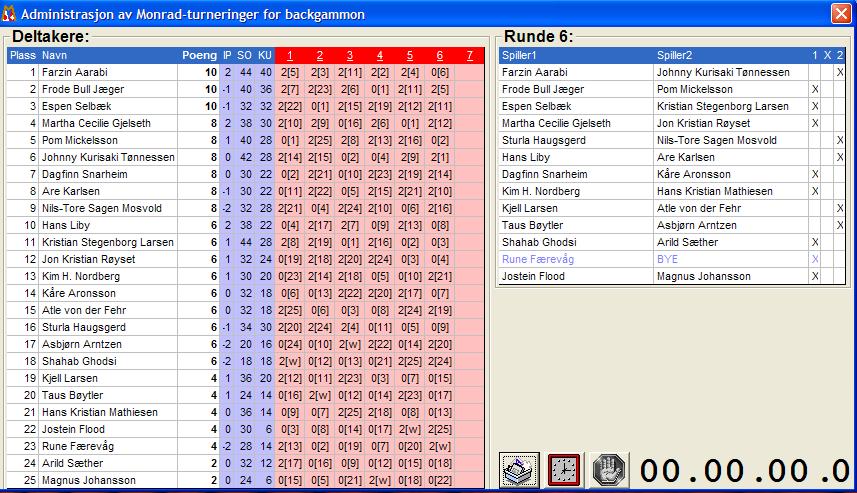This screenshot has width=857, height=493.
Task: Click the printer icon button
Action: pos(518,470)
